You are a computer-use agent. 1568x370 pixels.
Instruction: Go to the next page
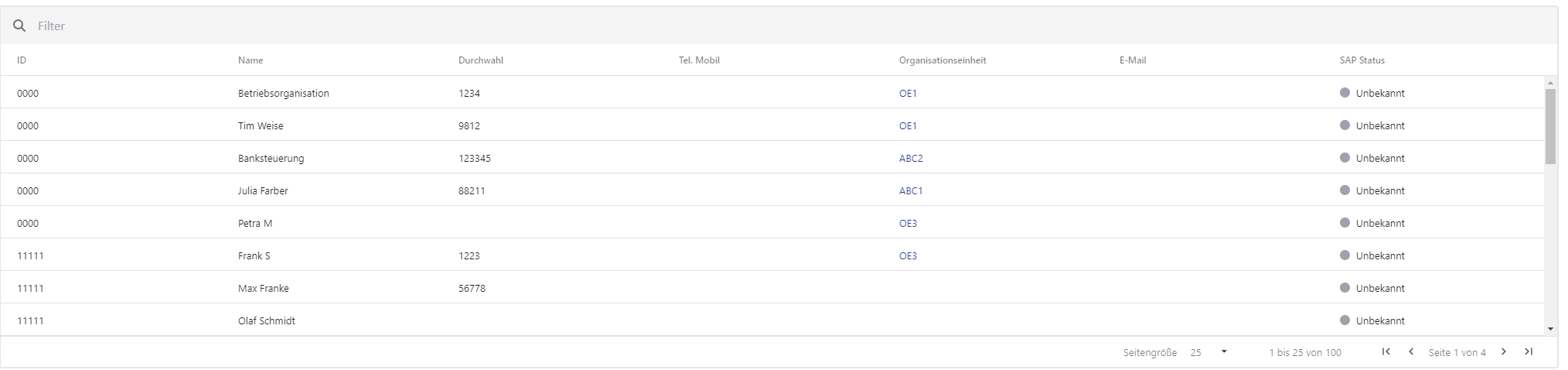tap(1504, 352)
